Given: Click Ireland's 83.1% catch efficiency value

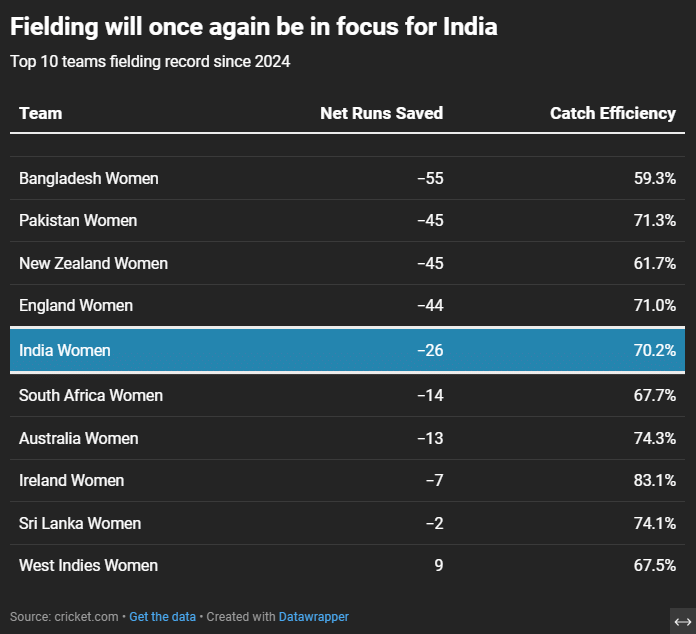Looking at the screenshot, I should pos(656,480).
